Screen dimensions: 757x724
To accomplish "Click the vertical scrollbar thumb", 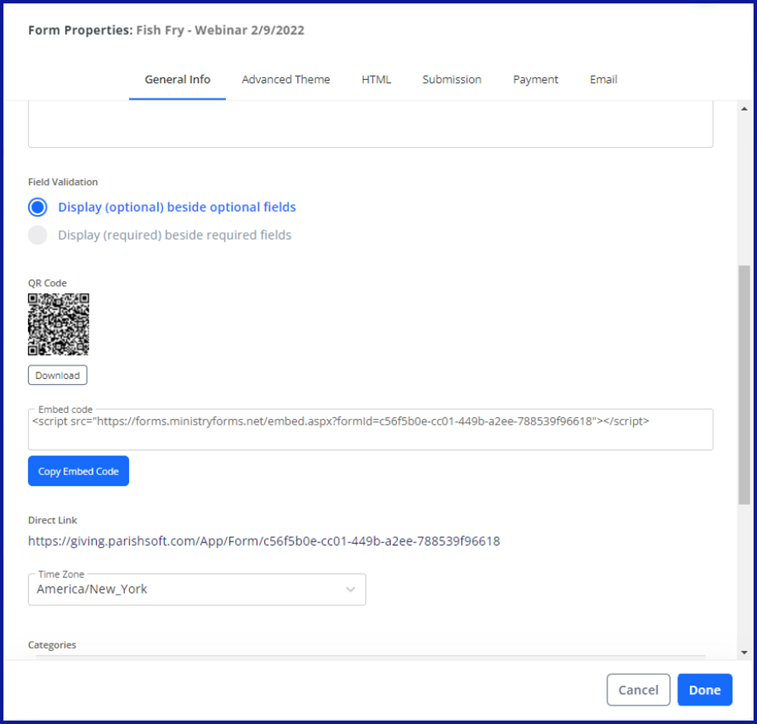I will pyautogui.click(x=743, y=385).
